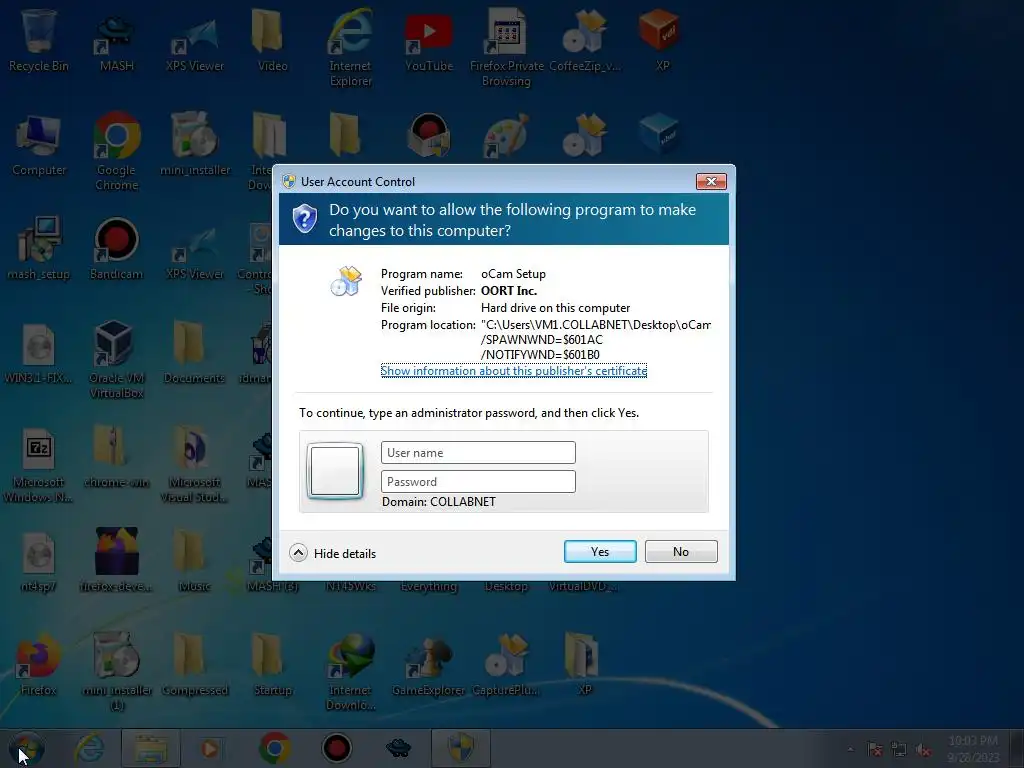The image size is (1024, 768).
Task: Select Documents folder icon
Action: 194,353
